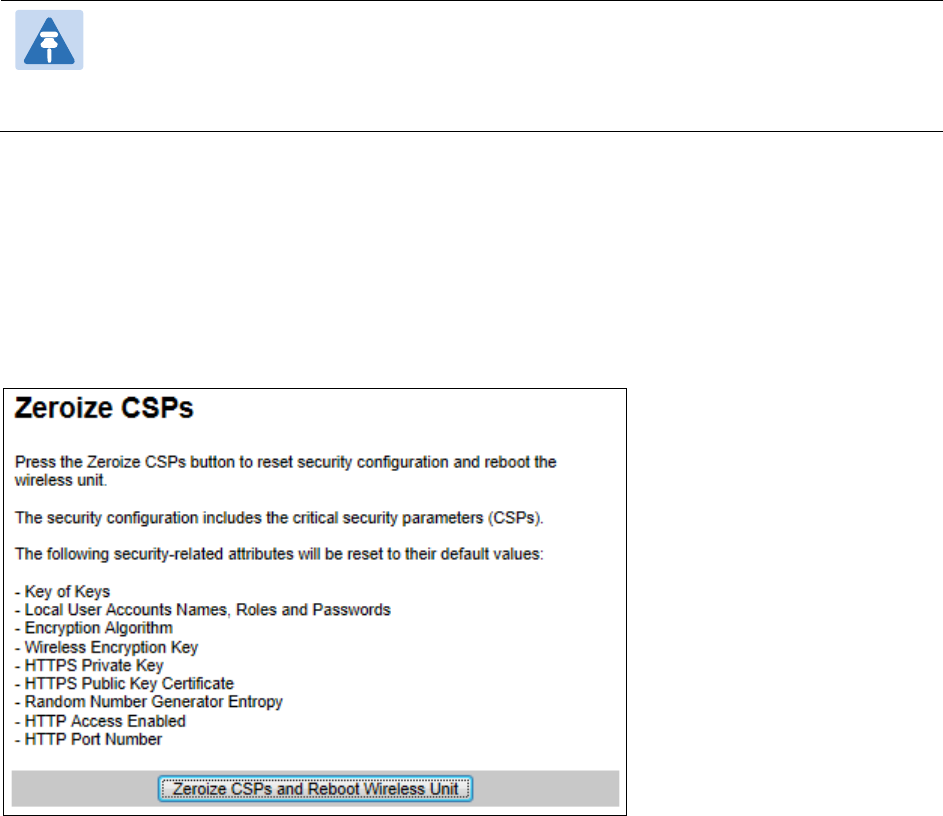
Task: Click the '- HTTPS Private Key' entry
Action: [x=89, y=665]
